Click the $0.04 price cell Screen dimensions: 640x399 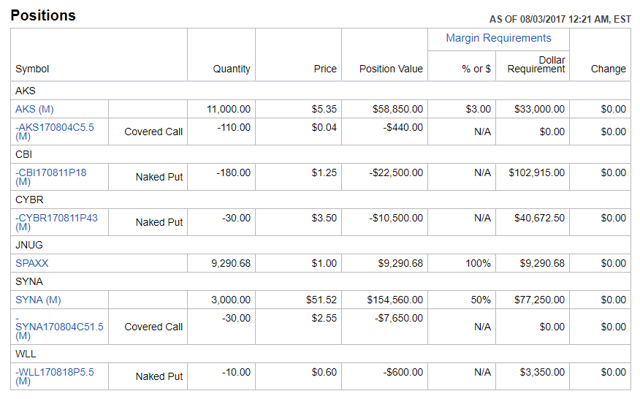(324, 127)
